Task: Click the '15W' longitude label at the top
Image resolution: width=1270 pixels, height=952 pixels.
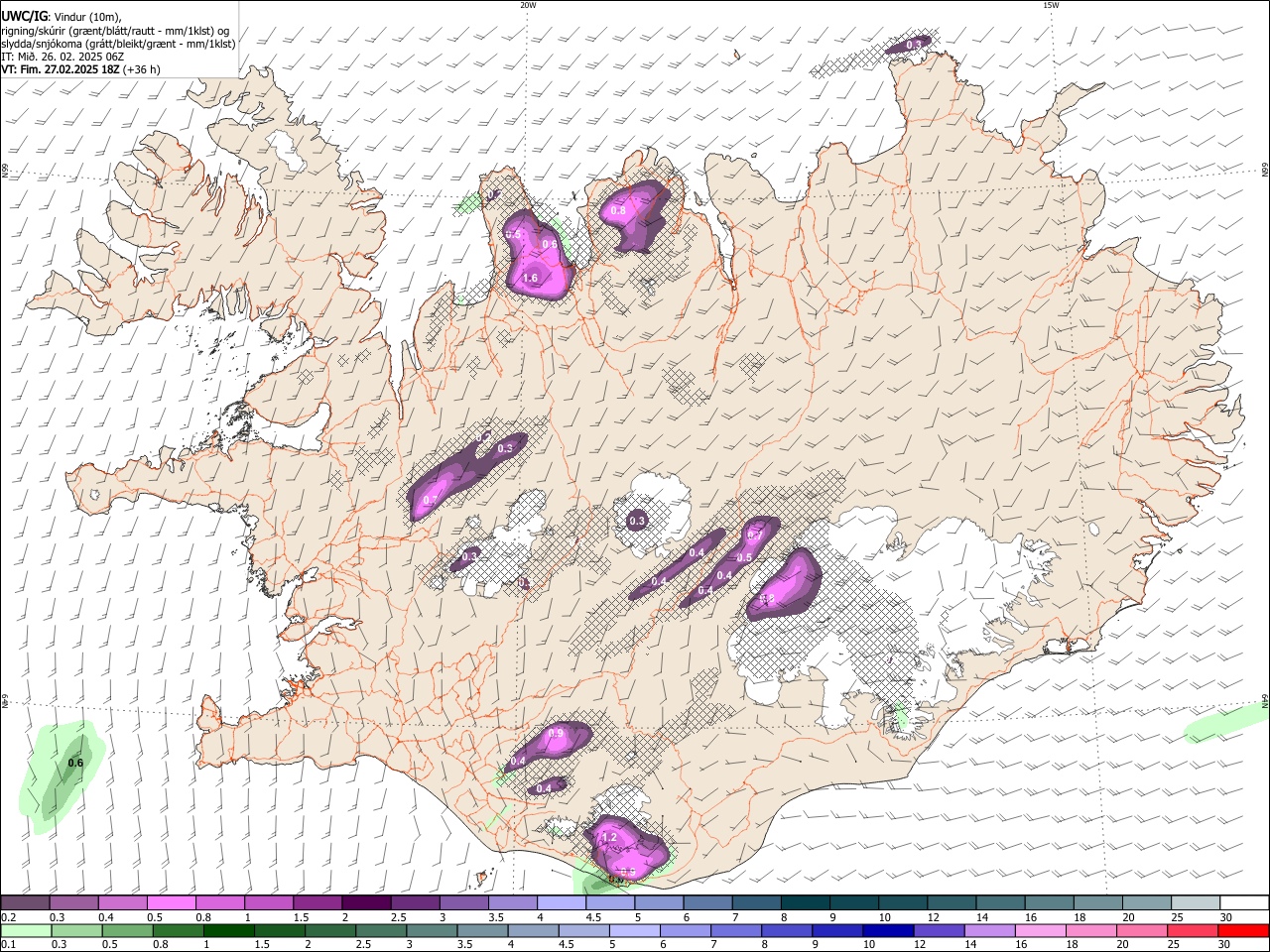Action: tap(1051, 5)
